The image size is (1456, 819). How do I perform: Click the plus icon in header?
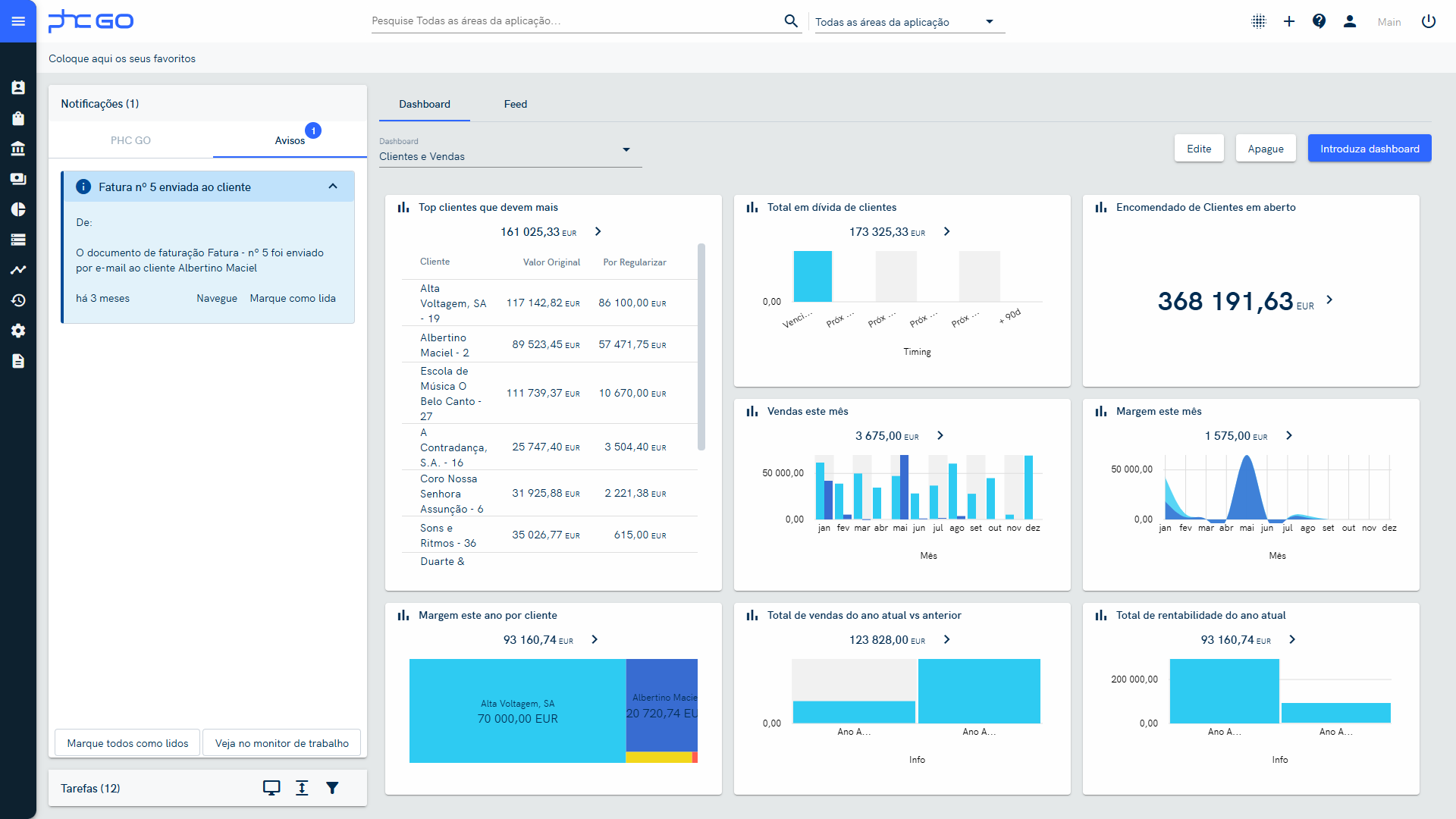(1288, 21)
